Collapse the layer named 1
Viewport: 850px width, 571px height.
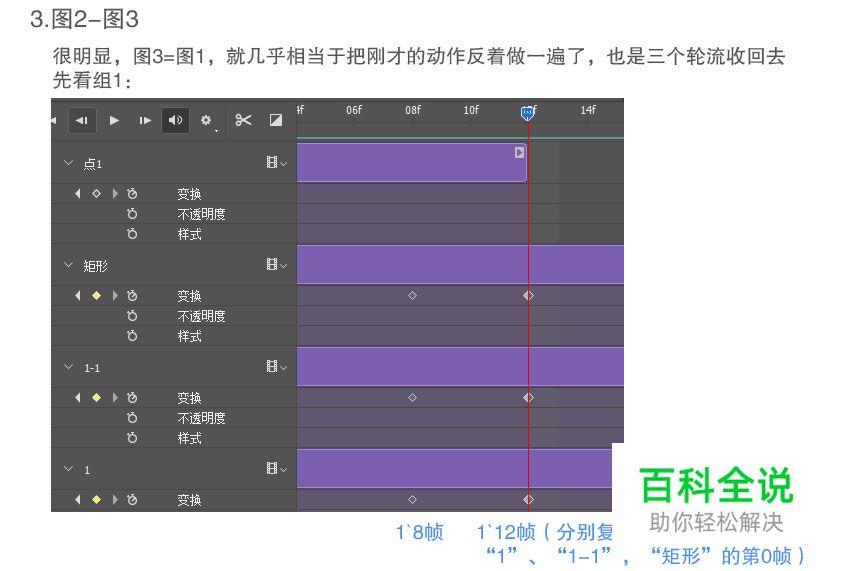tap(68, 469)
